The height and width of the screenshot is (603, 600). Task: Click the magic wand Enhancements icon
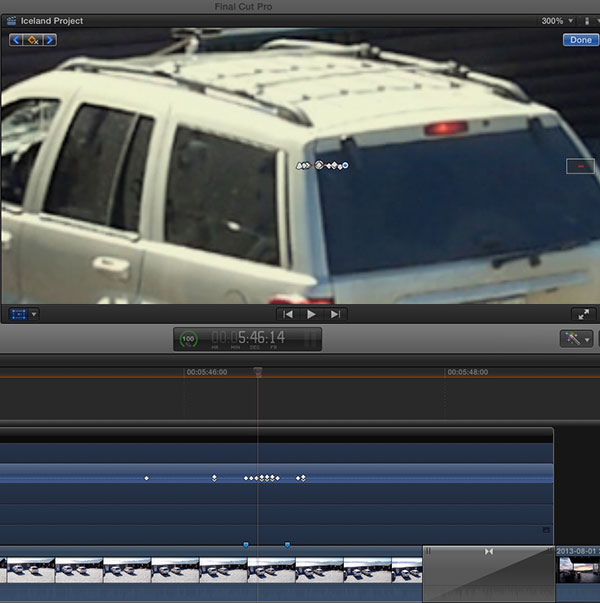pos(572,339)
